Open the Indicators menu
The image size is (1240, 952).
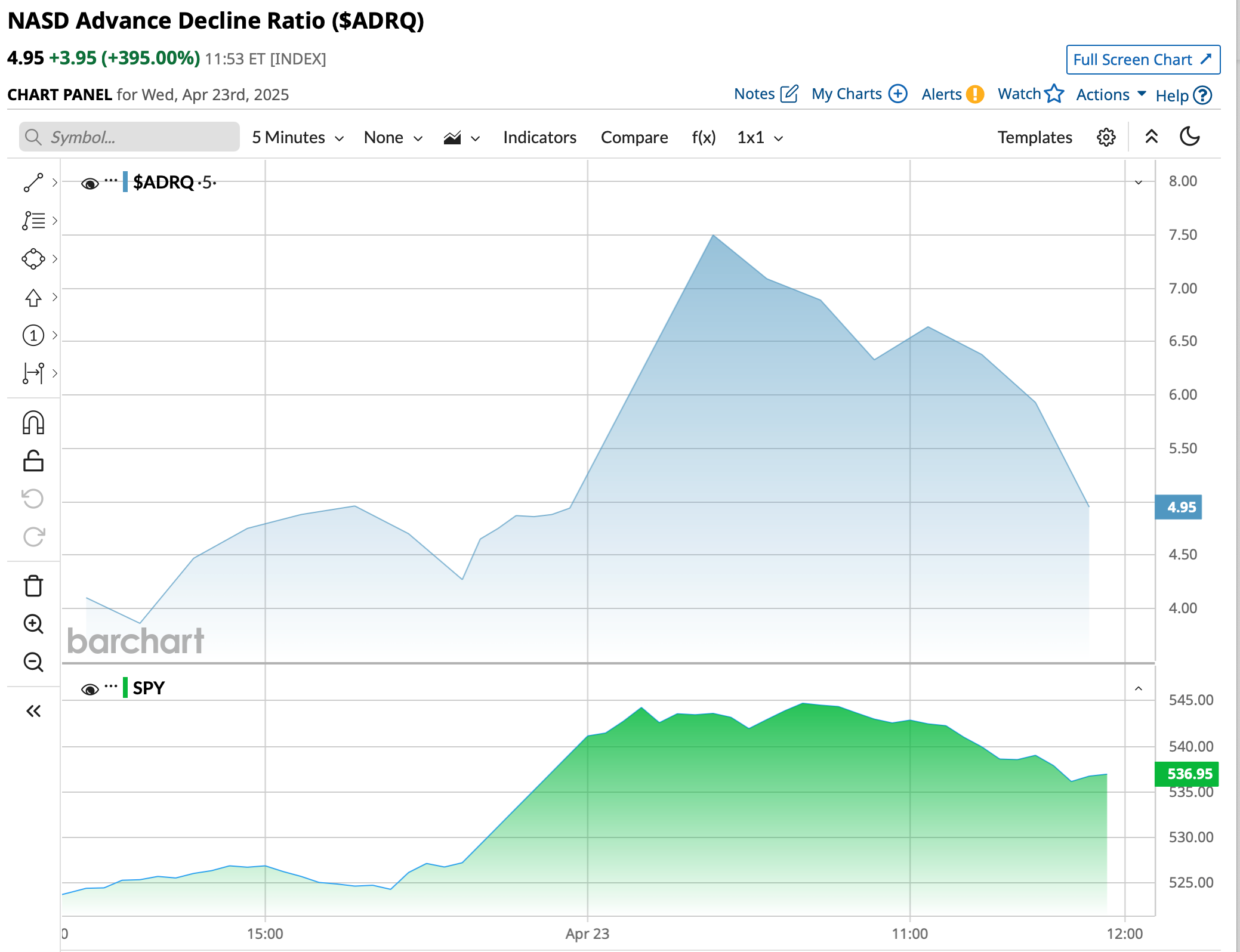(539, 138)
